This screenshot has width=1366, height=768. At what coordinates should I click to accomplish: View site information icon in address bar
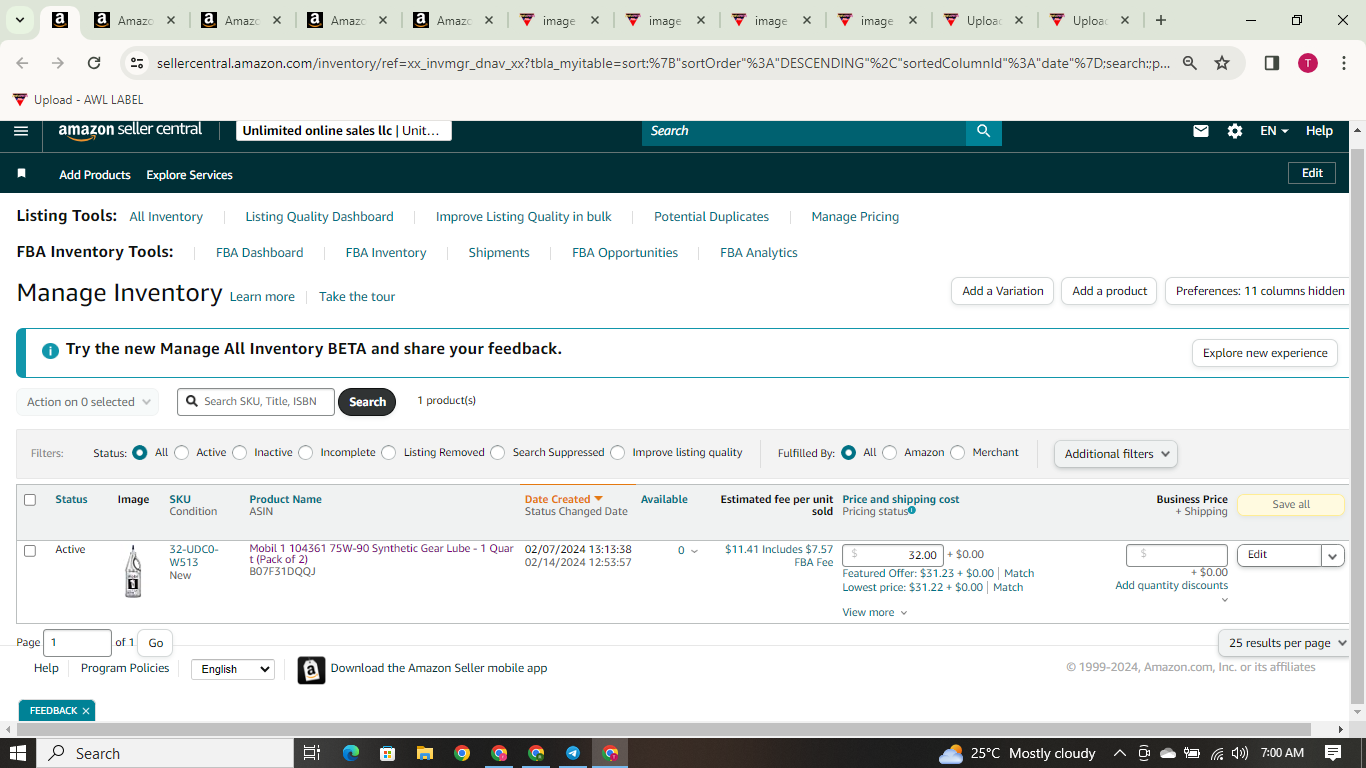[x=138, y=63]
